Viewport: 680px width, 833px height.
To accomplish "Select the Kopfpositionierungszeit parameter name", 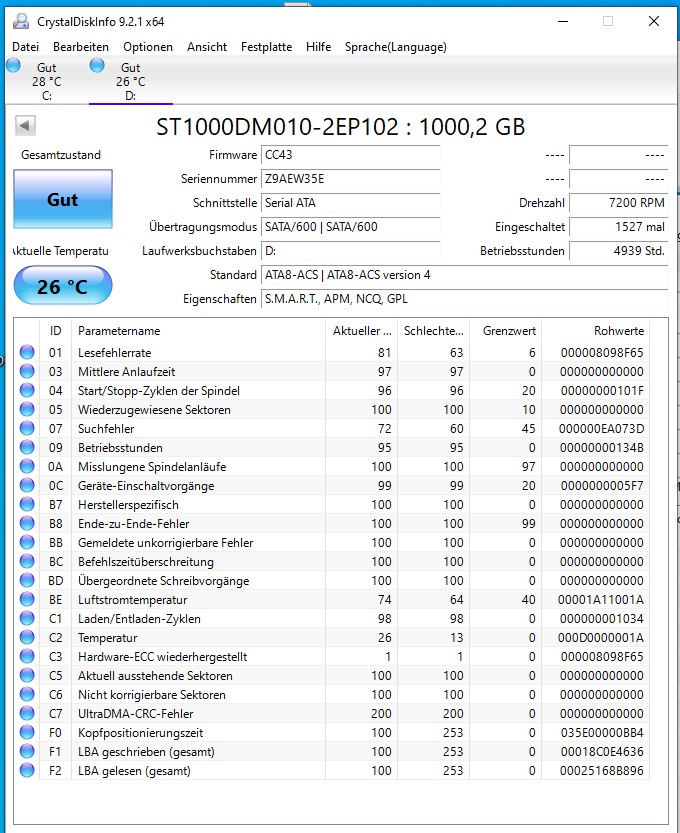I will click(141, 733).
